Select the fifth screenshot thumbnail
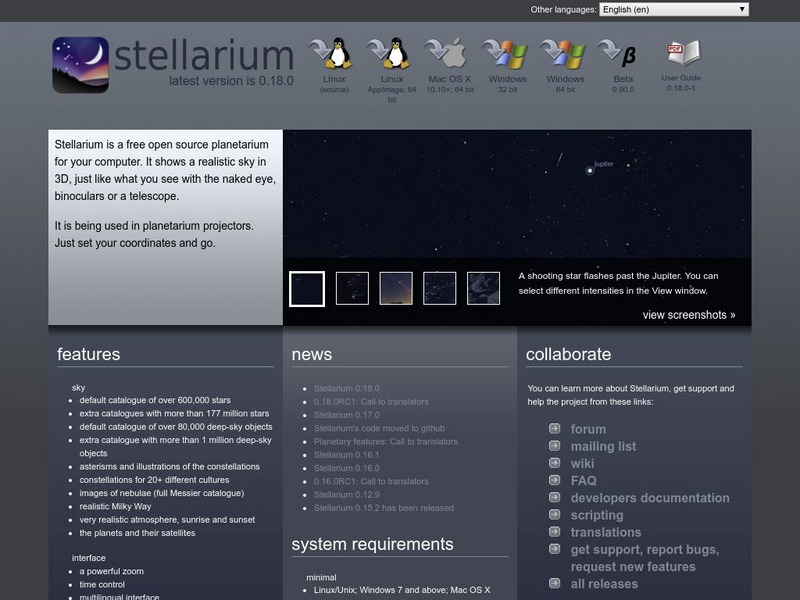Viewport: 800px width, 600px height. pos(484,288)
